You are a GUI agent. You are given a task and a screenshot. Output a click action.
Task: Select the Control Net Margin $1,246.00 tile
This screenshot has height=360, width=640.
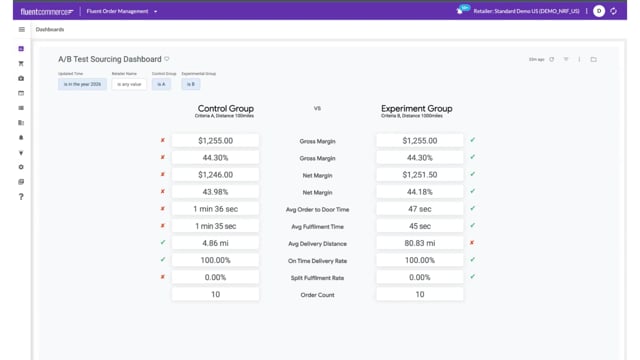coord(215,175)
